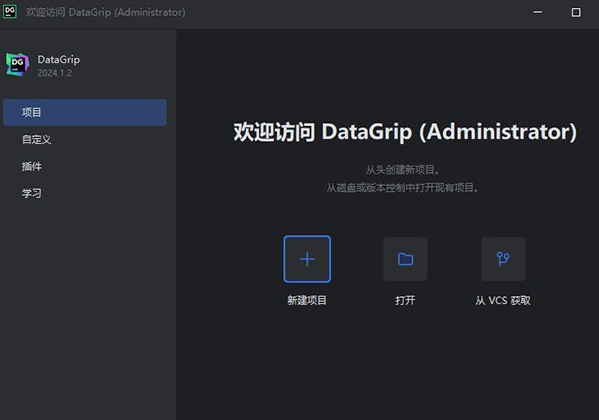Image resolution: width=599 pixels, height=420 pixels.
Task: Click the 从头创建新项目 hint text
Action: point(403,170)
